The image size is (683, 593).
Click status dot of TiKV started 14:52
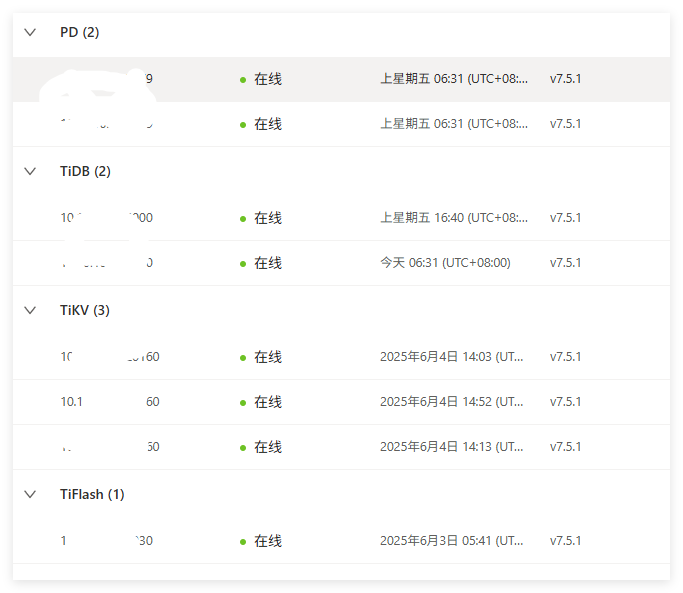point(243,402)
